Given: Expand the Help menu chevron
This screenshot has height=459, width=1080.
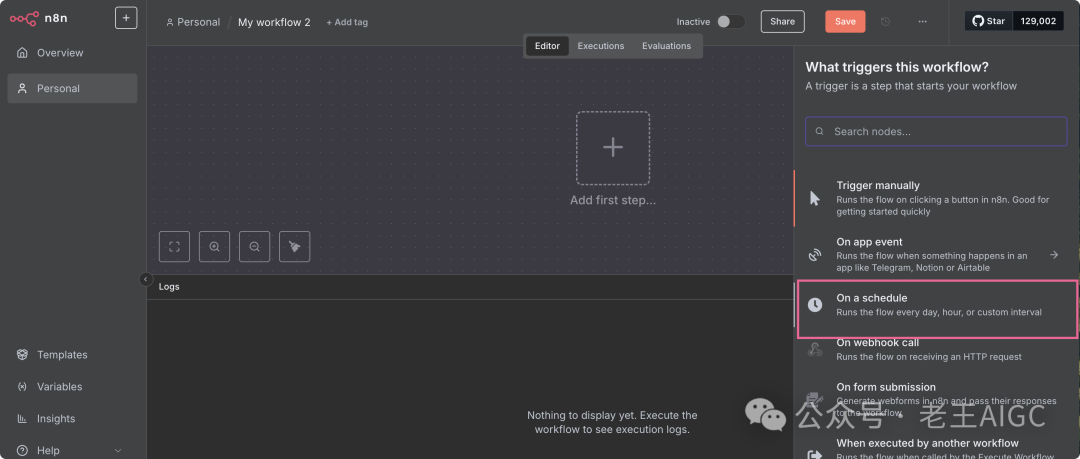Looking at the screenshot, I should [118, 450].
